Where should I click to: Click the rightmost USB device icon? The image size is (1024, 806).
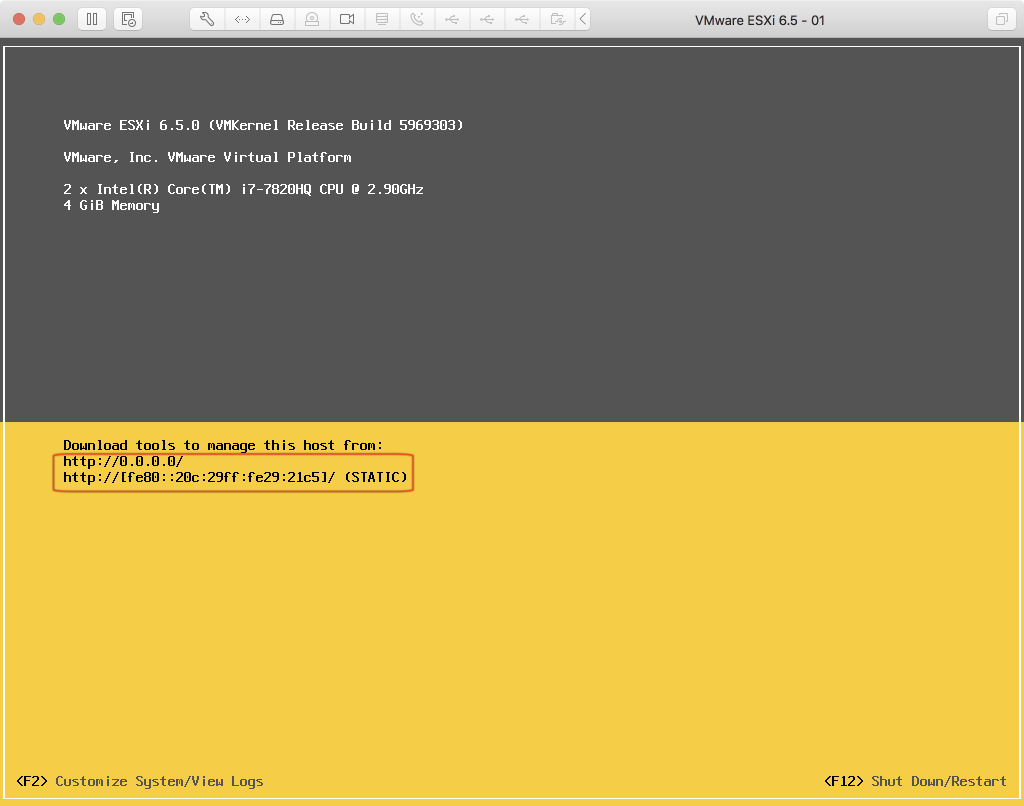click(x=522, y=19)
